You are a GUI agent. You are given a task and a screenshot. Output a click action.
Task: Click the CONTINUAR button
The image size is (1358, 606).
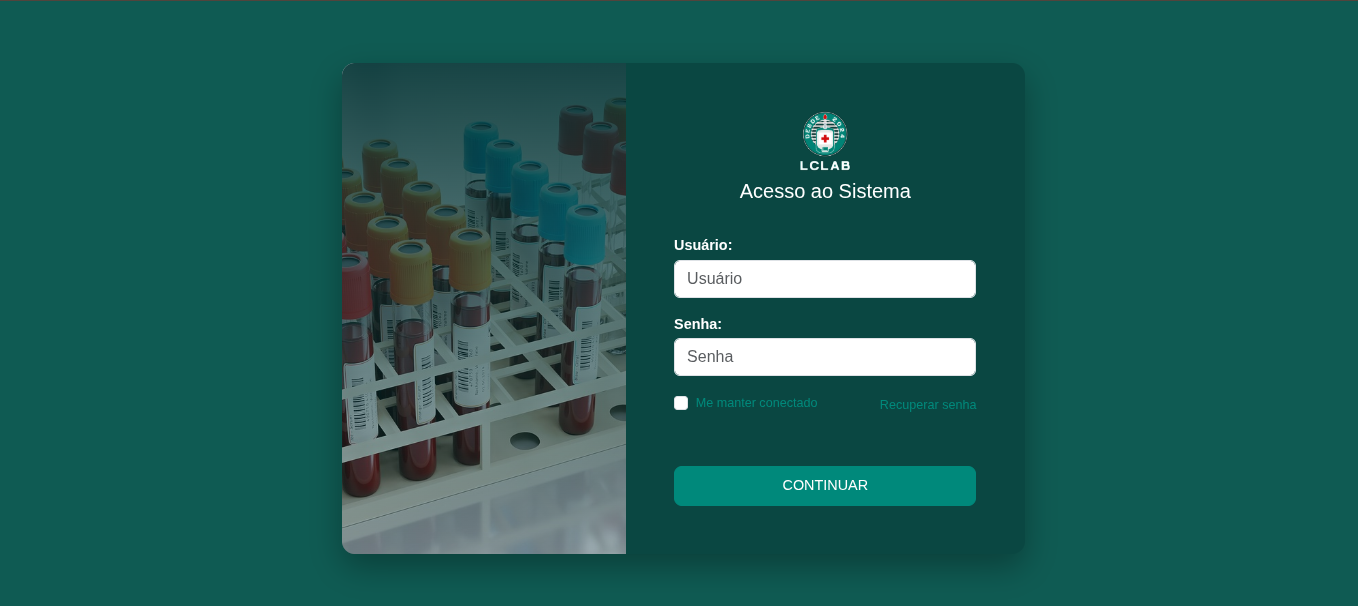(825, 486)
